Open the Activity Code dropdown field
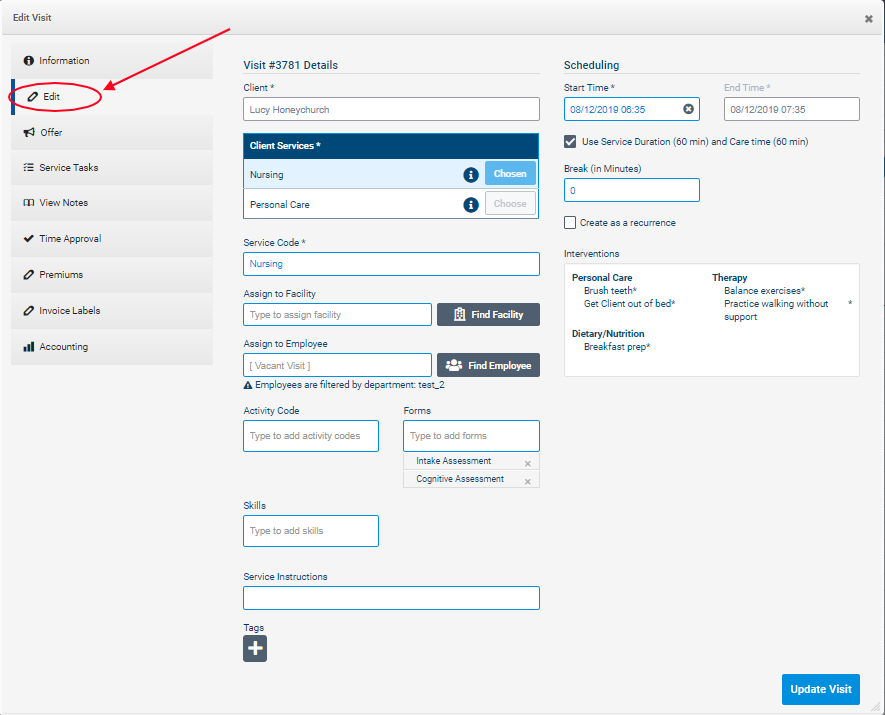This screenshot has height=715, width=885. (310, 436)
